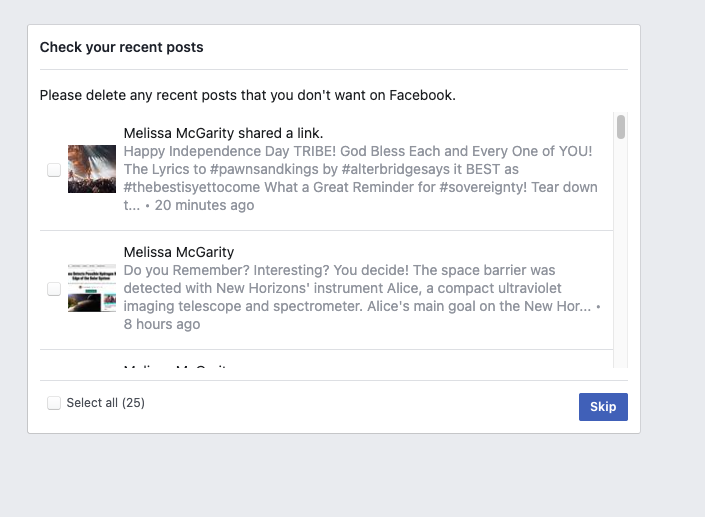This screenshot has width=705, height=517.
Task: Click 'Please delete any recent posts' instruction text
Action: pos(248,95)
